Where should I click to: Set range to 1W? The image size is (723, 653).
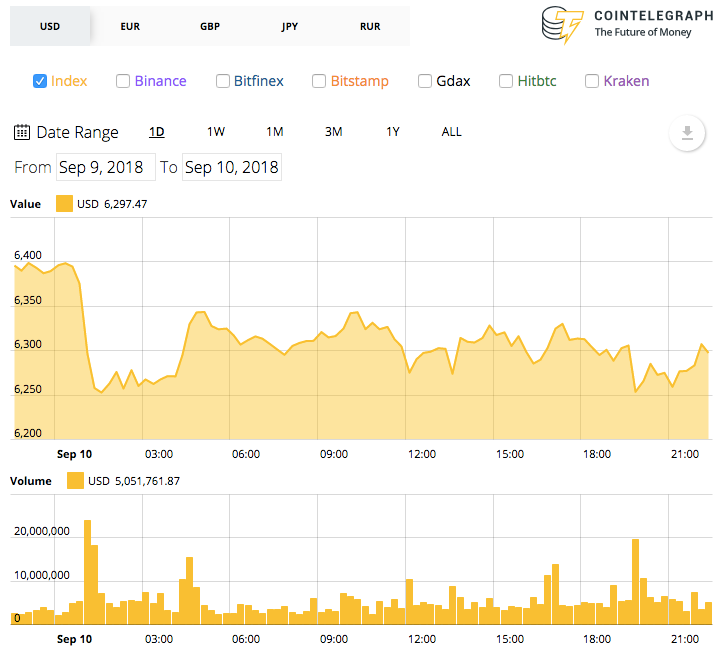point(216,132)
